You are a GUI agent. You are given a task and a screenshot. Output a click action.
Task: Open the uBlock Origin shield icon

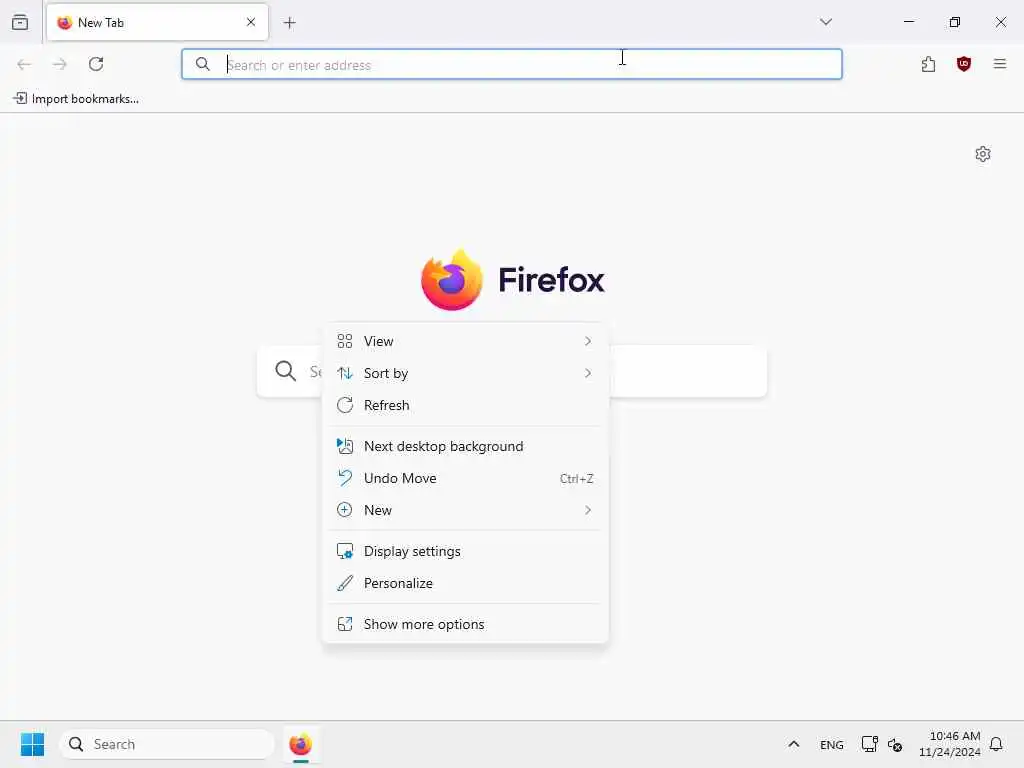[963, 64]
